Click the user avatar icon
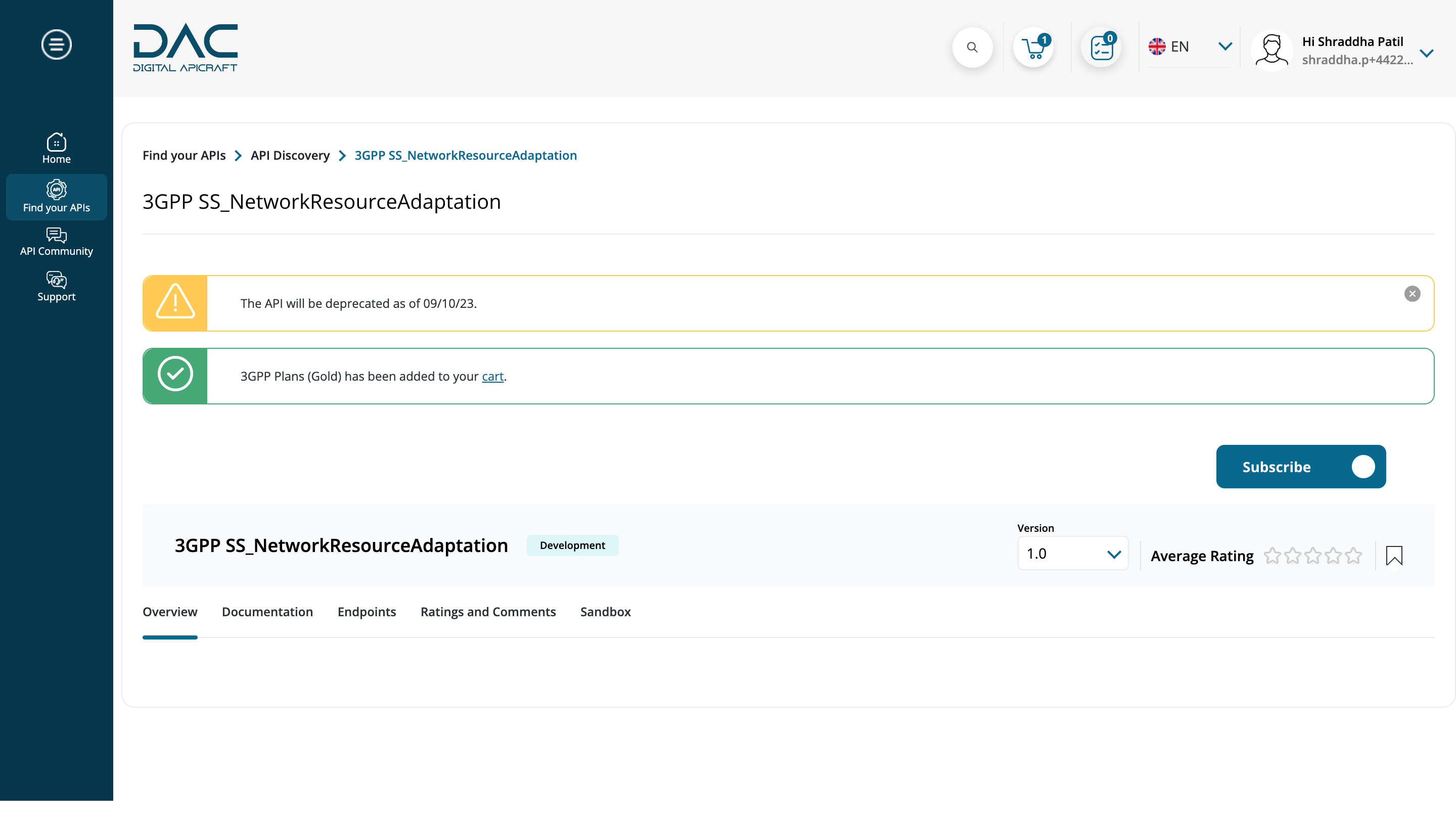This screenshot has height=824, width=1456. (x=1271, y=50)
